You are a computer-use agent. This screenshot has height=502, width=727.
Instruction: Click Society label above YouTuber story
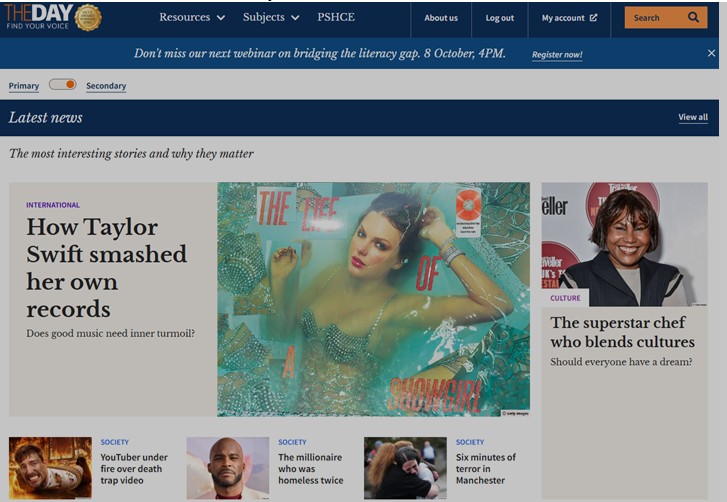(115, 442)
